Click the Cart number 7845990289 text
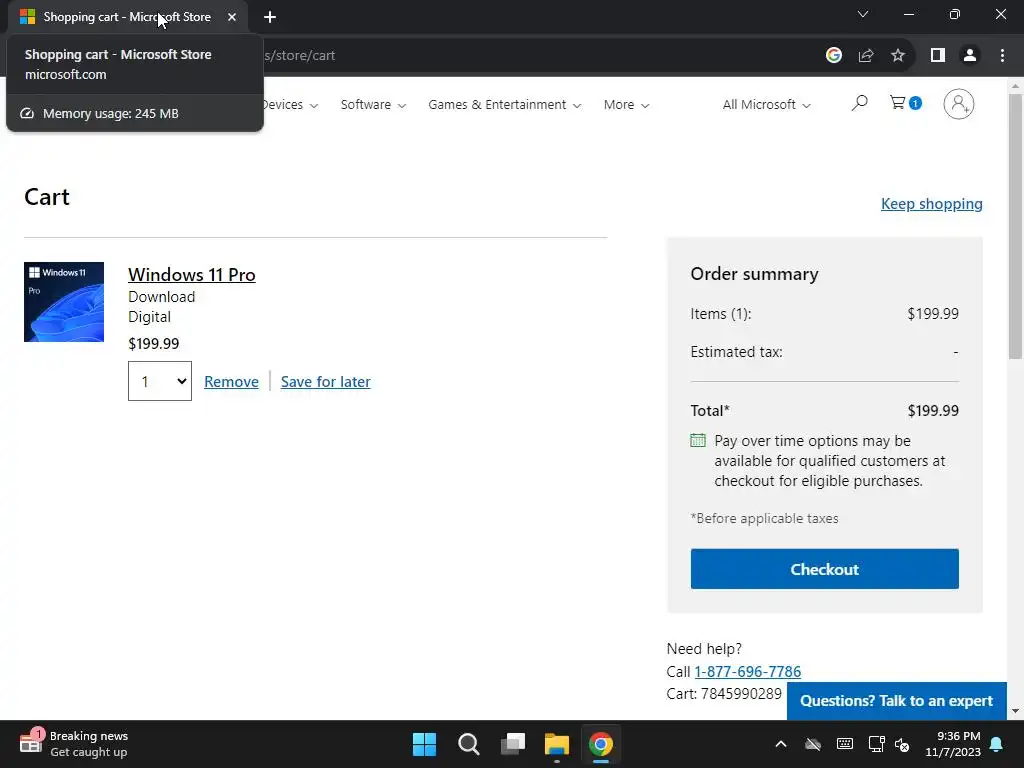The height and width of the screenshot is (768, 1024). pyautogui.click(x=724, y=694)
